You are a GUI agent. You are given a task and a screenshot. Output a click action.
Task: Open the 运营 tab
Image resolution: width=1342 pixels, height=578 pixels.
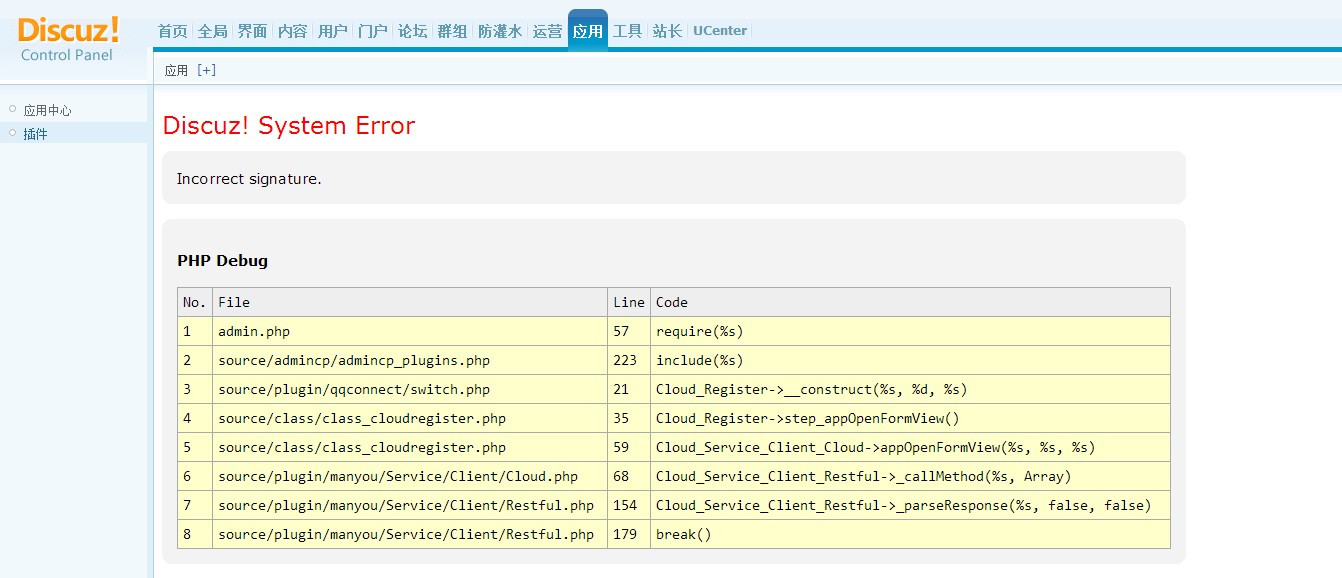click(547, 31)
